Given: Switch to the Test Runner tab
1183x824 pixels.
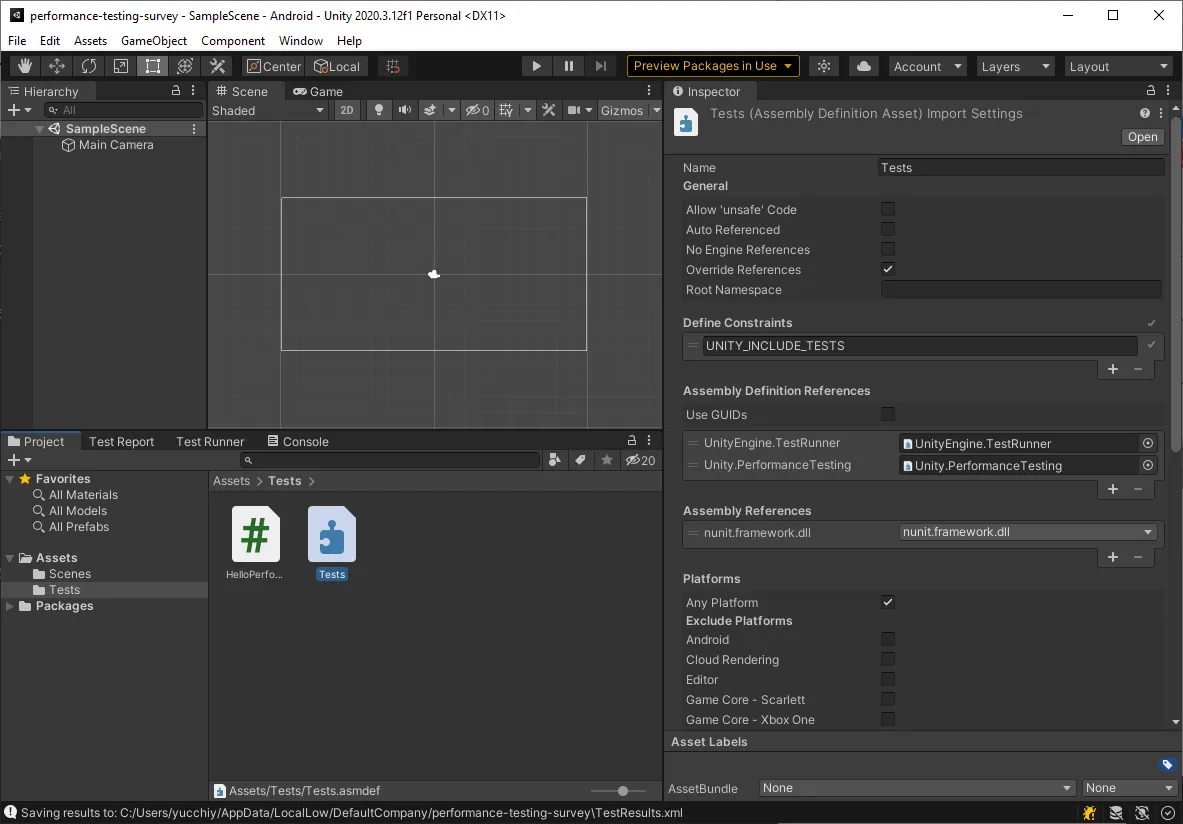Looking at the screenshot, I should (209, 441).
